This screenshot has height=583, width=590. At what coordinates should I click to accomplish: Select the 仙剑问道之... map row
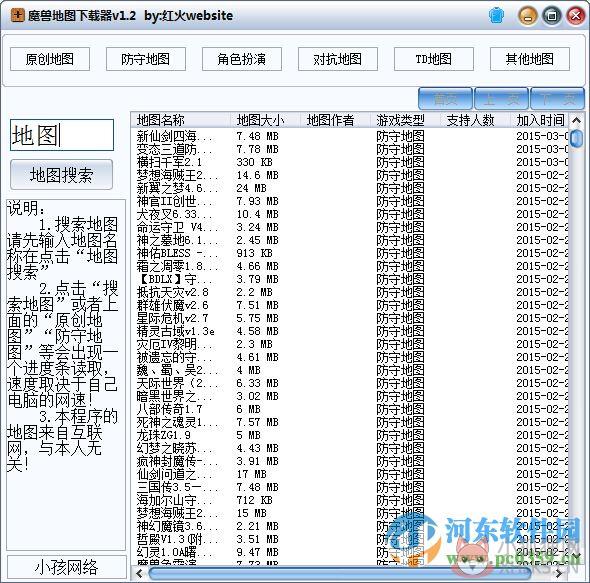pyautogui.click(x=350, y=474)
